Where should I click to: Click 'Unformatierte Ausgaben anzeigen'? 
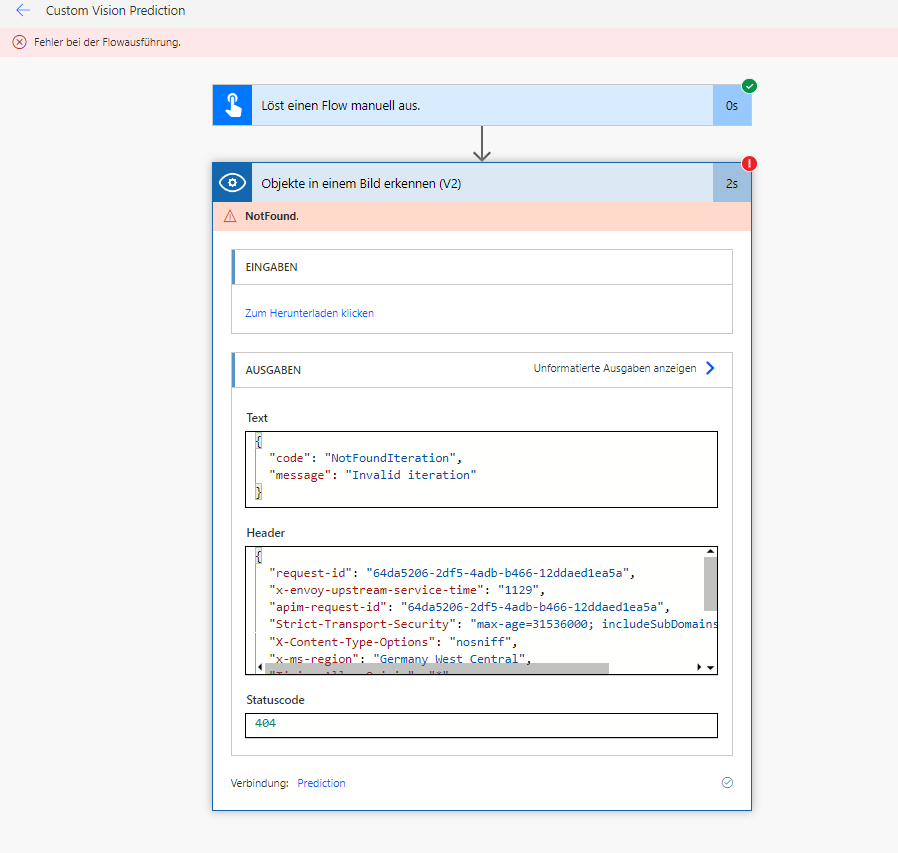[615, 368]
